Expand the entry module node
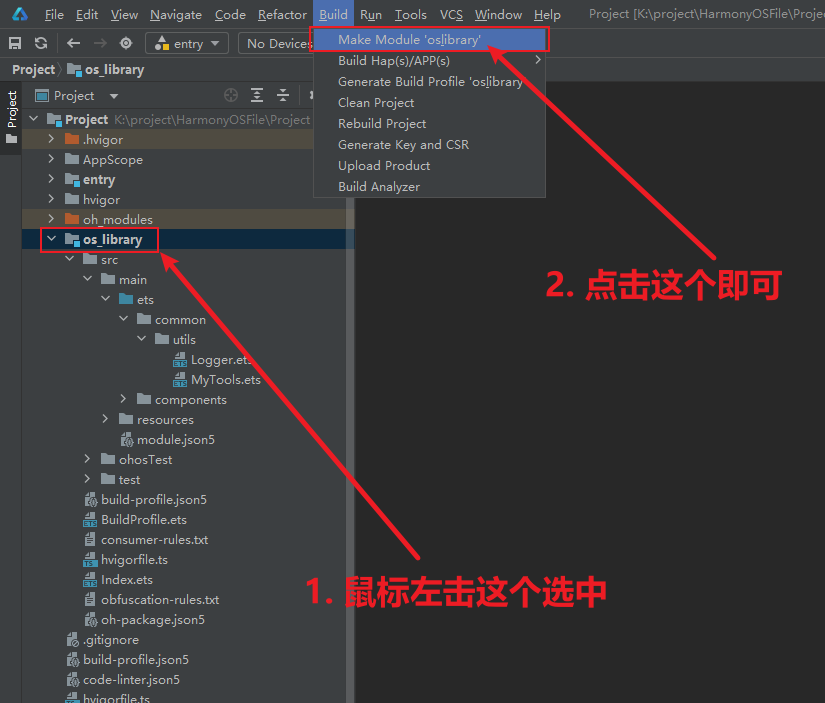The height and width of the screenshot is (703, 825). click(x=51, y=179)
